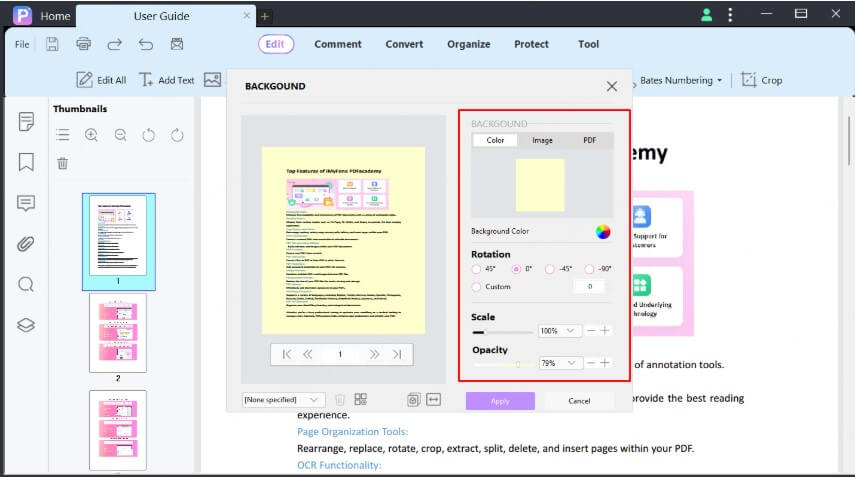The image size is (855, 478).
Task: Open the three-dot more options menu
Action: click(730, 15)
